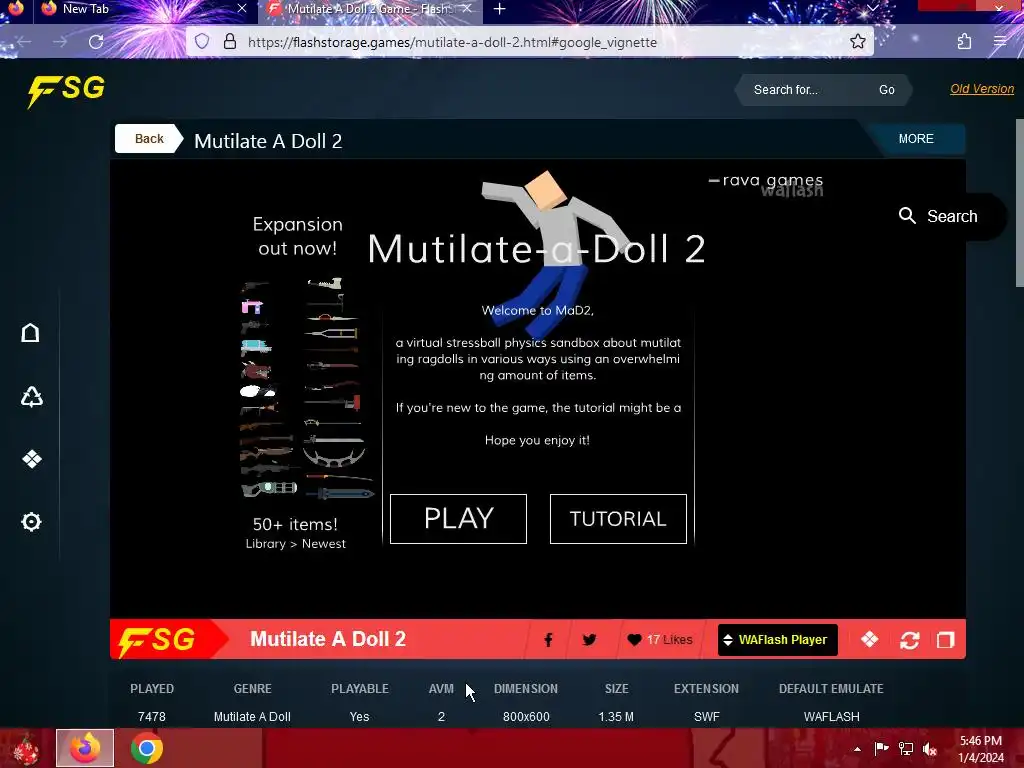Image resolution: width=1024 pixels, height=768 pixels.
Task: Open a new browser tab
Action: [500, 8]
